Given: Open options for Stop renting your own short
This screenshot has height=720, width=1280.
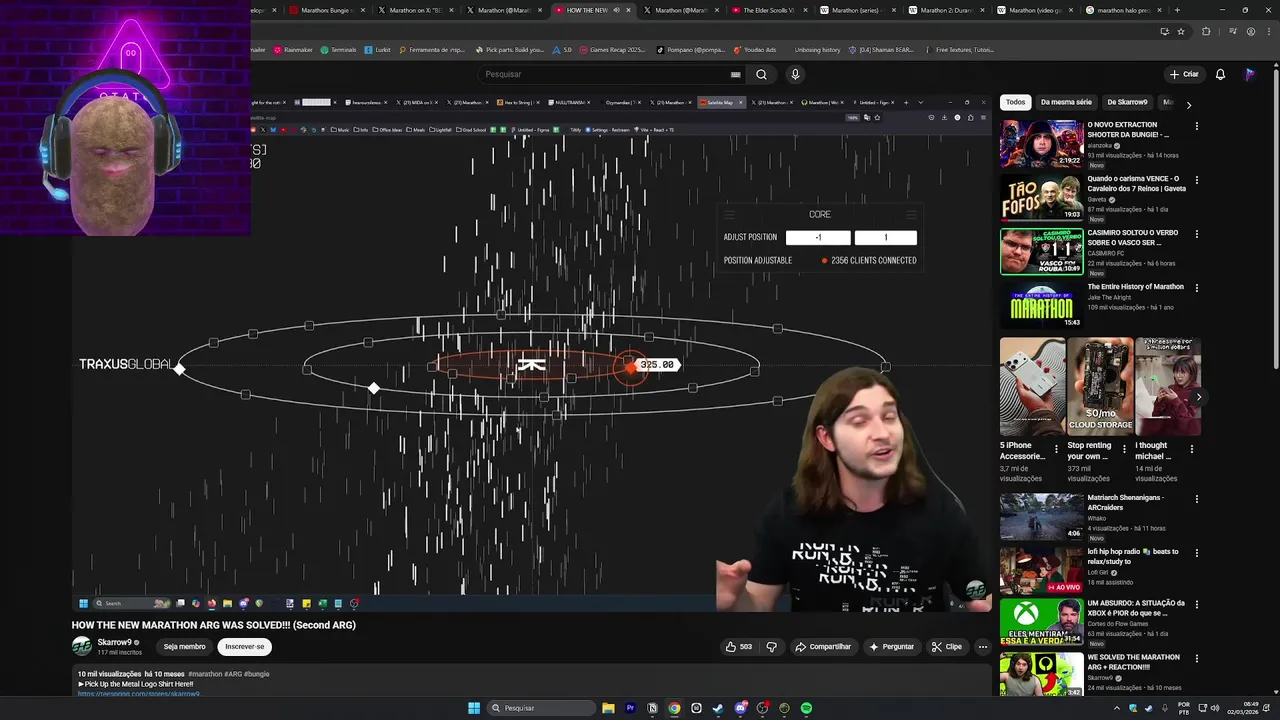Looking at the screenshot, I should pos(1124,449).
